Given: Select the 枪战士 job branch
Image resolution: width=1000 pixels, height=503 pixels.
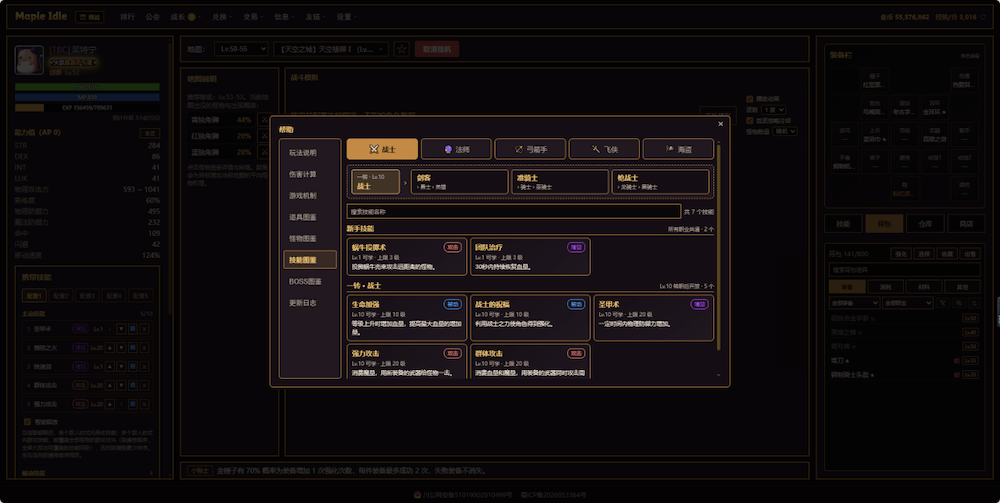Looking at the screenshot, I should [660, 182].
